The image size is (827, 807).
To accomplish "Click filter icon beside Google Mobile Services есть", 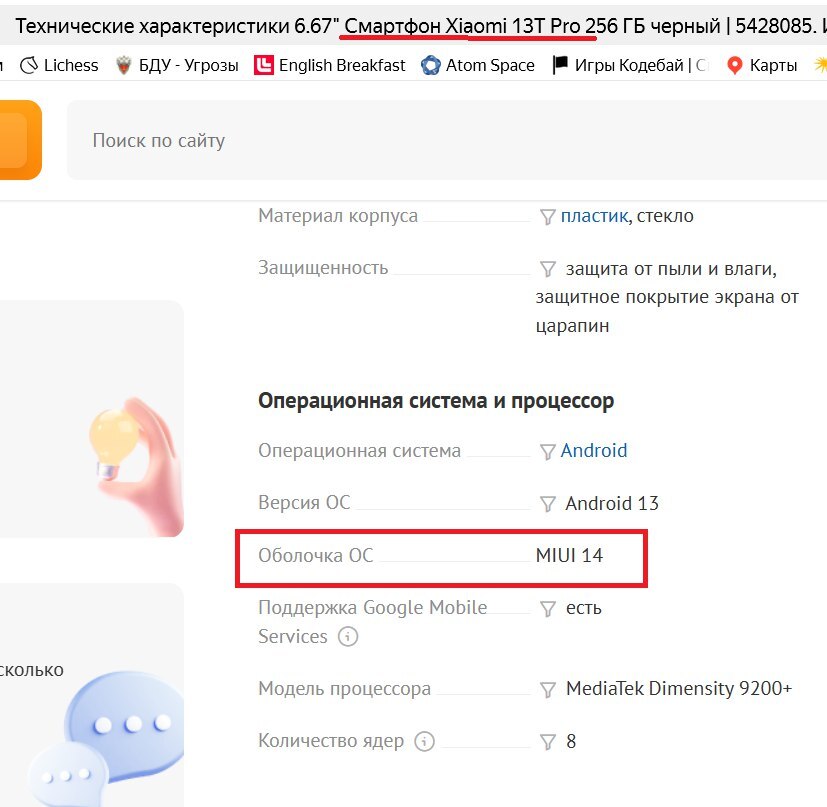I will coord(547,609).
